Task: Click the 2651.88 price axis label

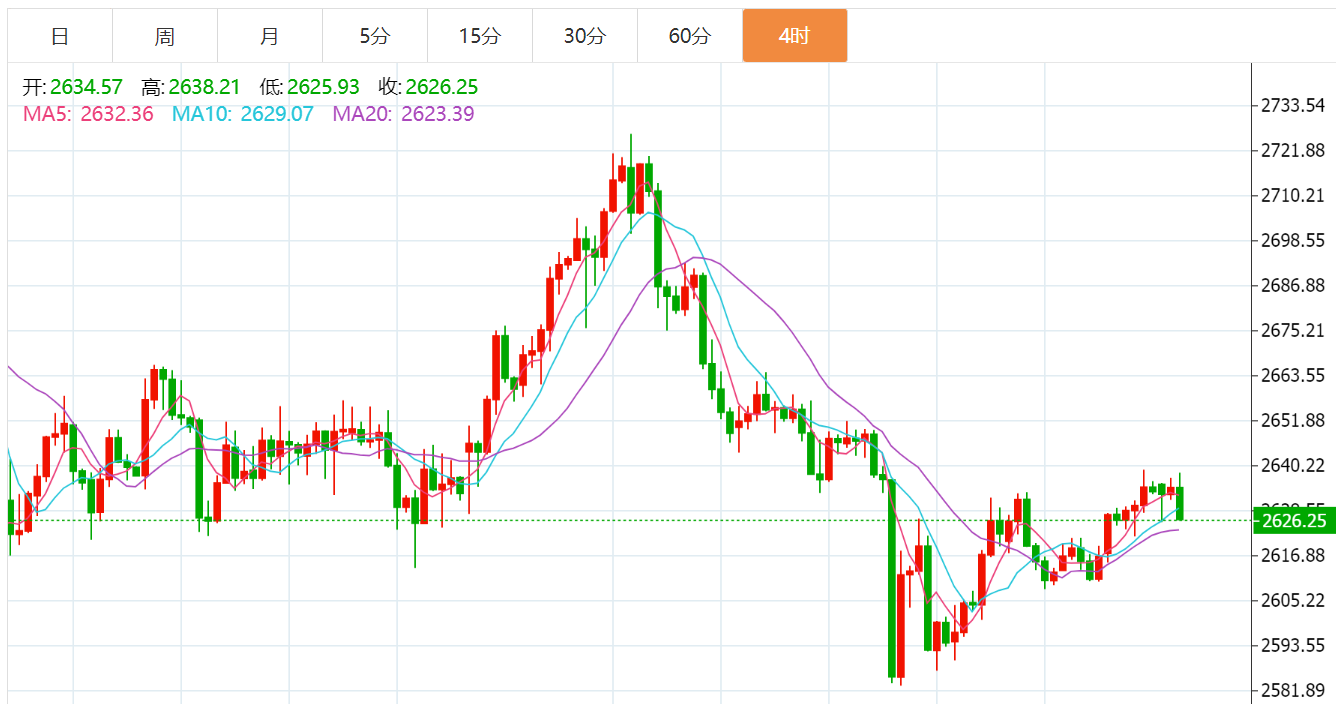Action: [x=1293, y=420]
